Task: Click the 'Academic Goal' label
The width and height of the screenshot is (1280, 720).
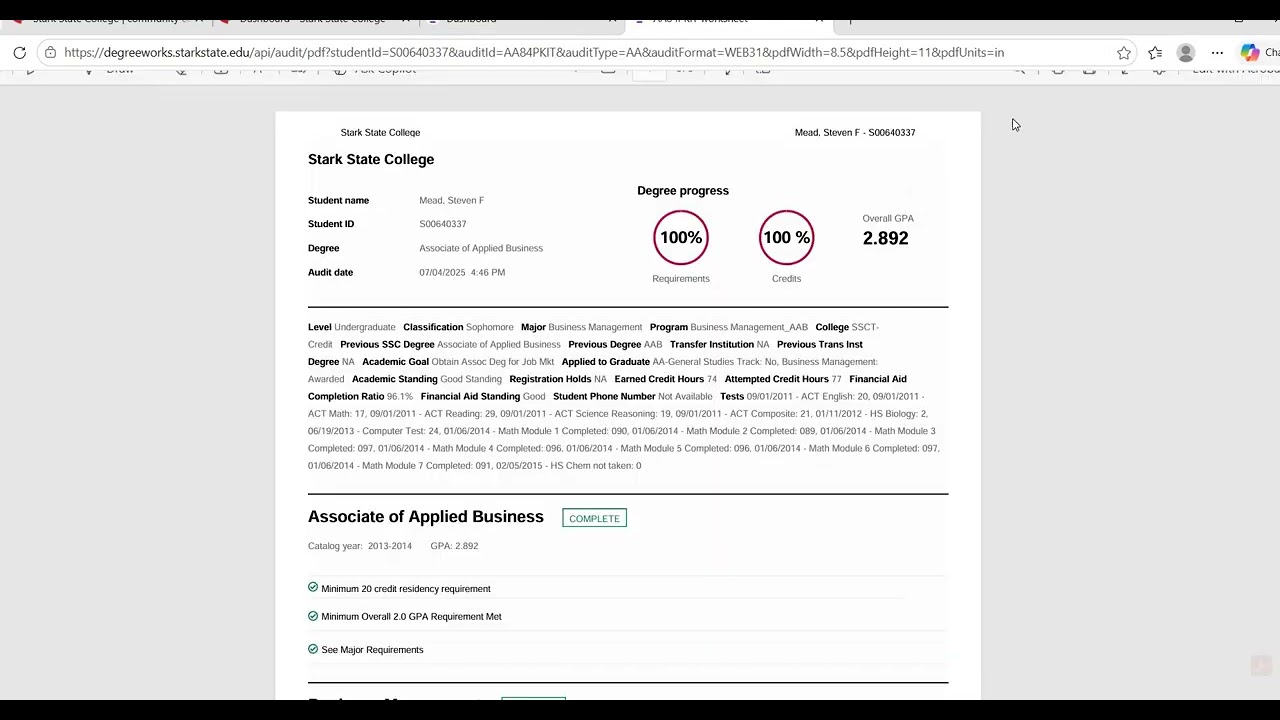Action: [395, 362]
